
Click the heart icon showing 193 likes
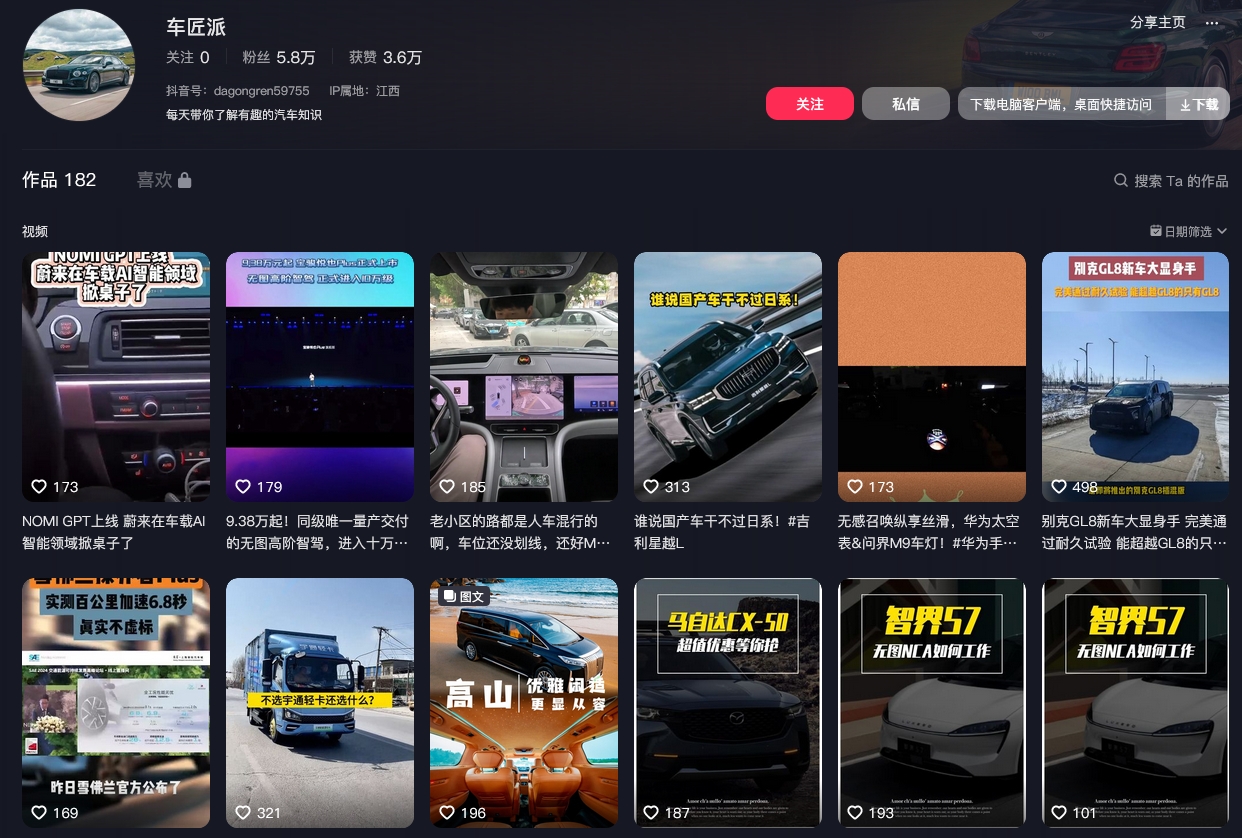tap(855, 813)
